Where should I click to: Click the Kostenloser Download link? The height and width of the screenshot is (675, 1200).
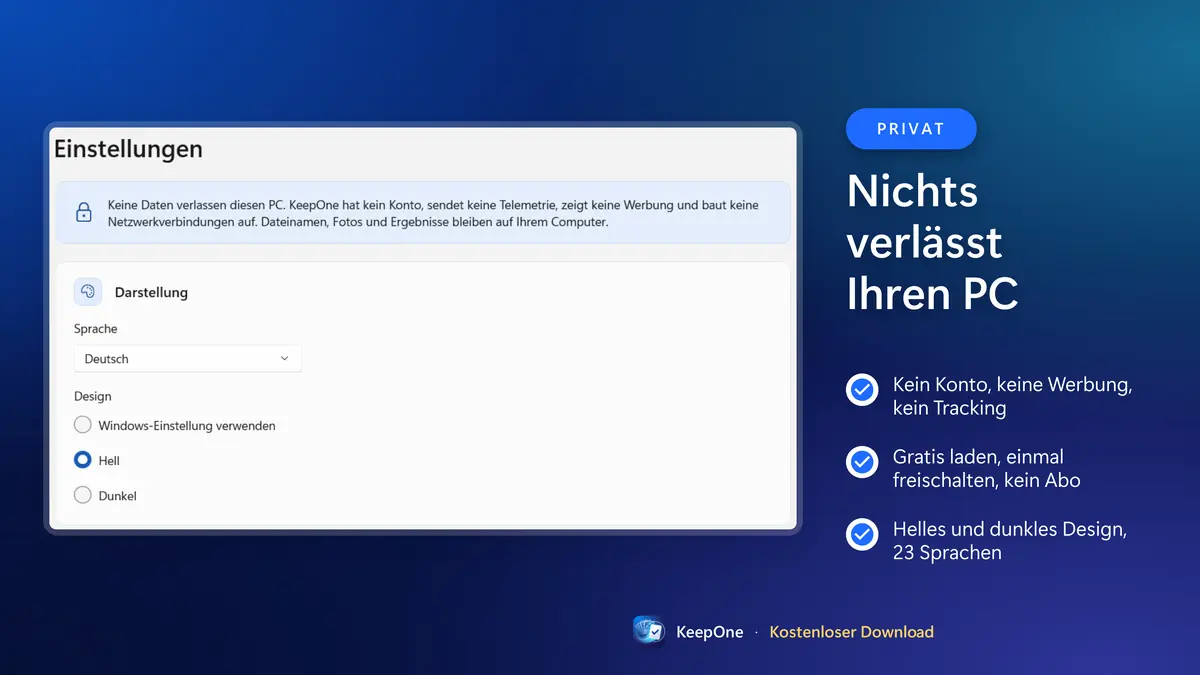851,632
